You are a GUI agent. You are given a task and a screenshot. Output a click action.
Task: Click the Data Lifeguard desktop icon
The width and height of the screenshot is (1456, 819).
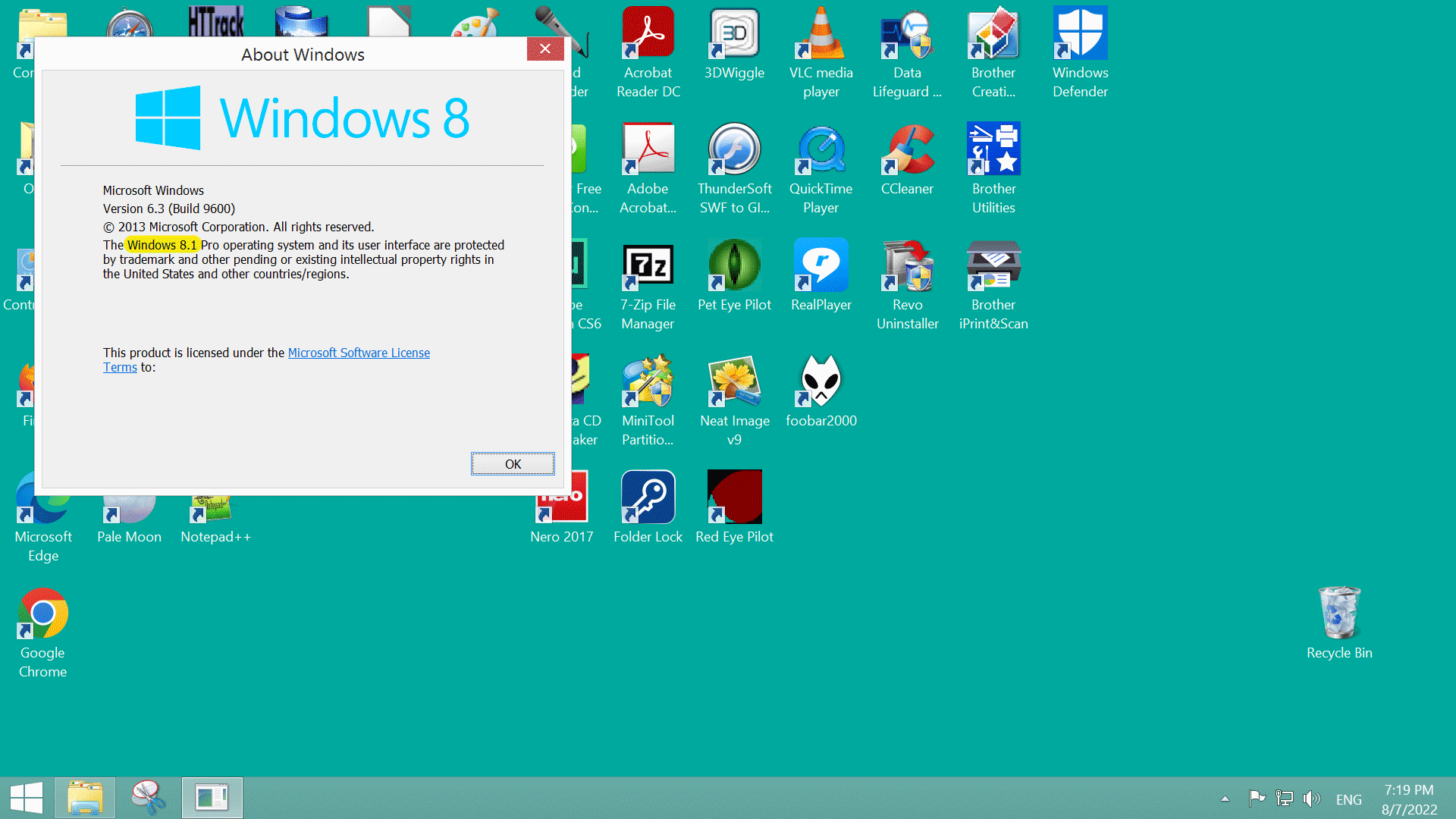(907, 53)
